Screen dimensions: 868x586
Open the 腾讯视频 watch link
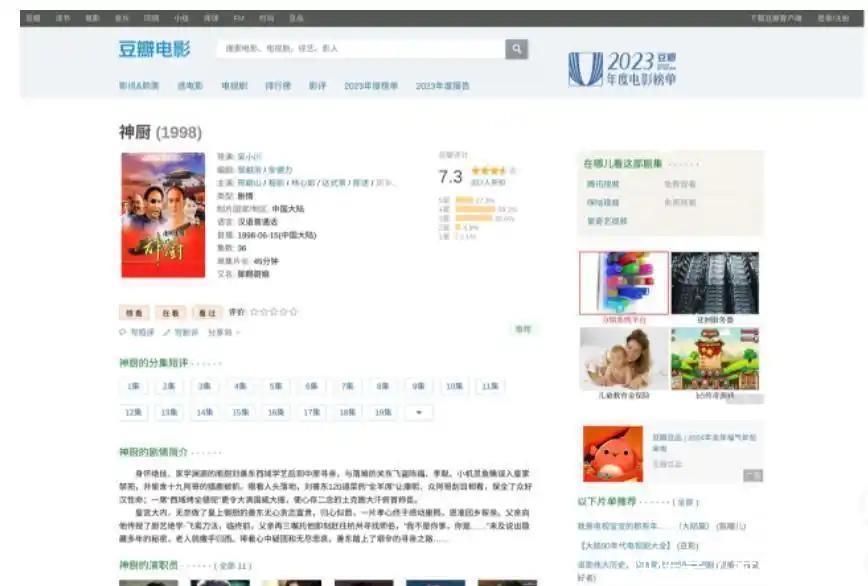(x=603, y=184)
